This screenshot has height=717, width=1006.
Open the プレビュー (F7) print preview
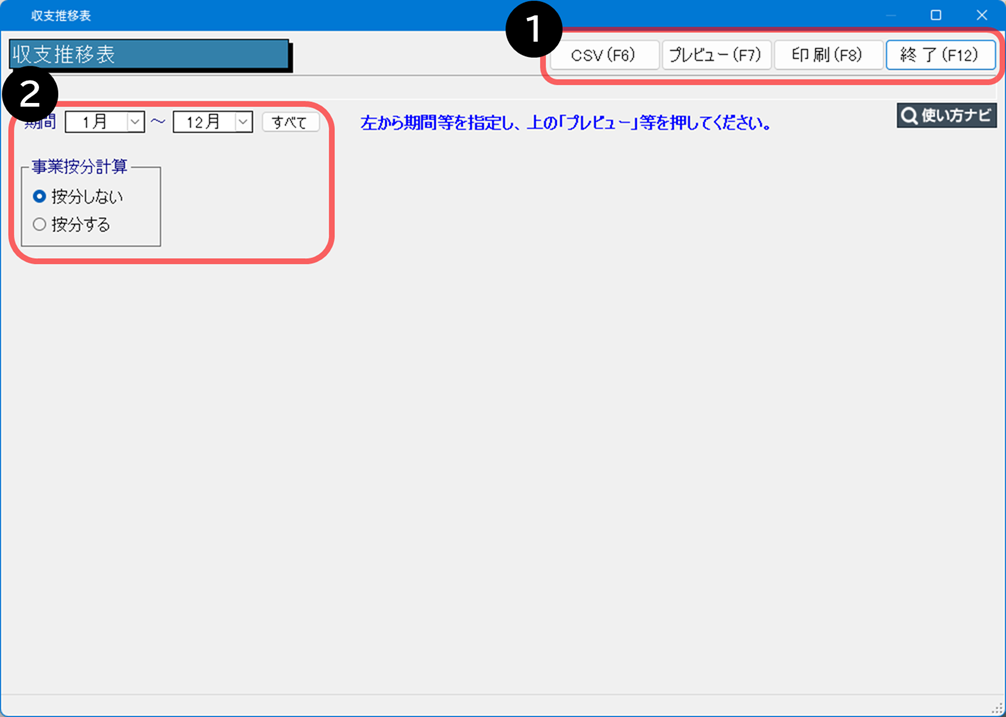click(716, 55)
